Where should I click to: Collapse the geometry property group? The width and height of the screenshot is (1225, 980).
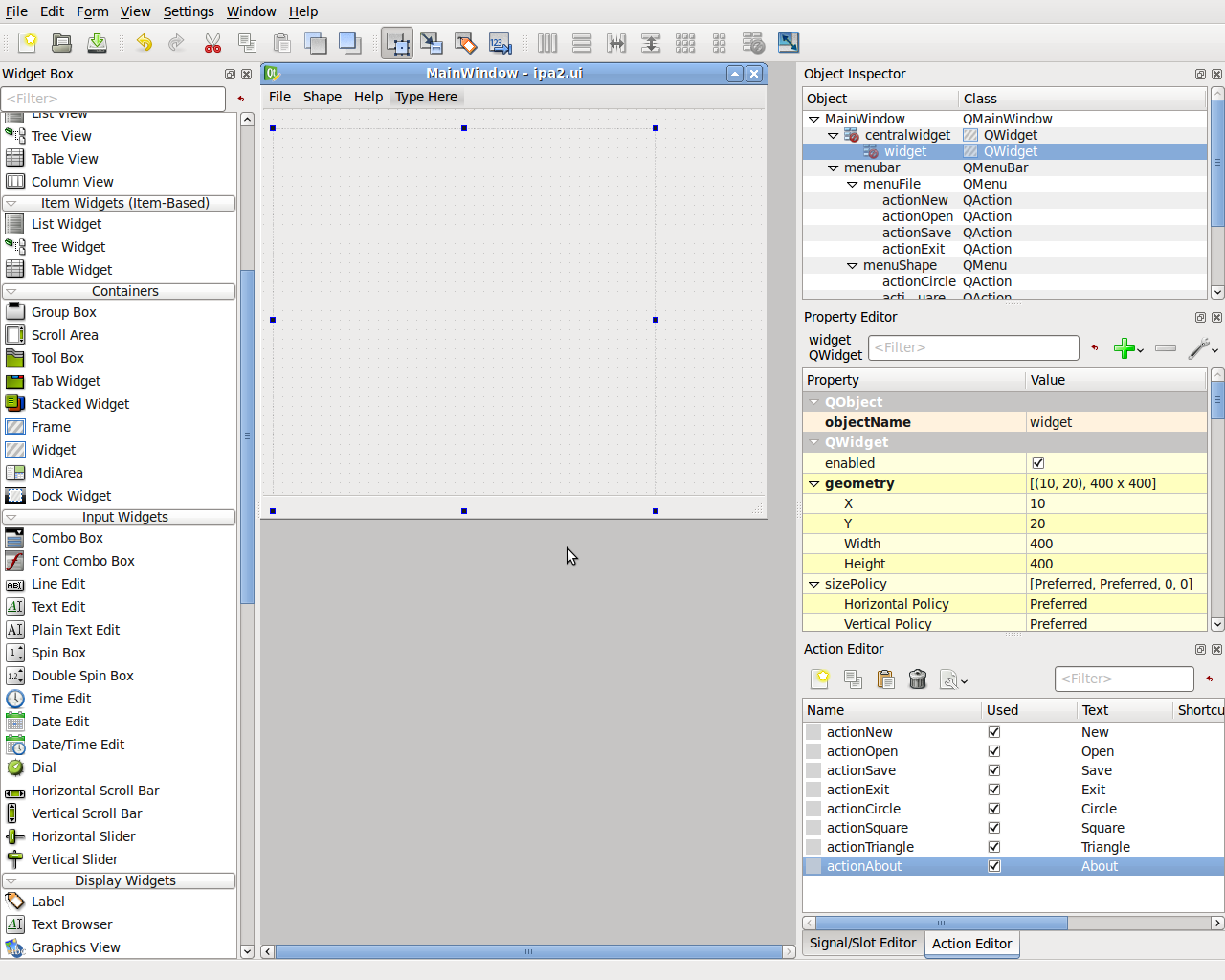click(x=813, y=483)
